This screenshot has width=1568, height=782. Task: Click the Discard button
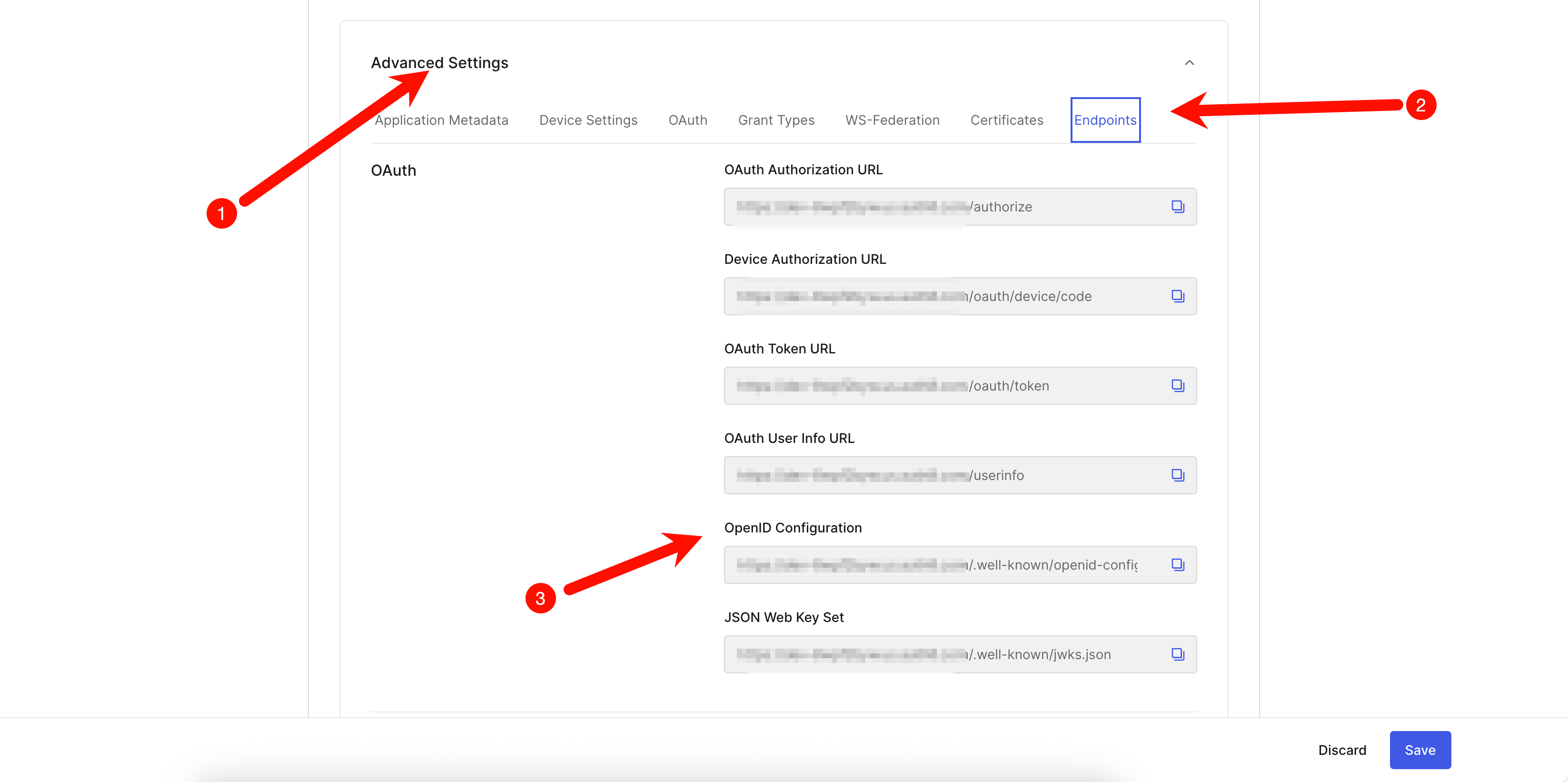[x=1341, y=750]
